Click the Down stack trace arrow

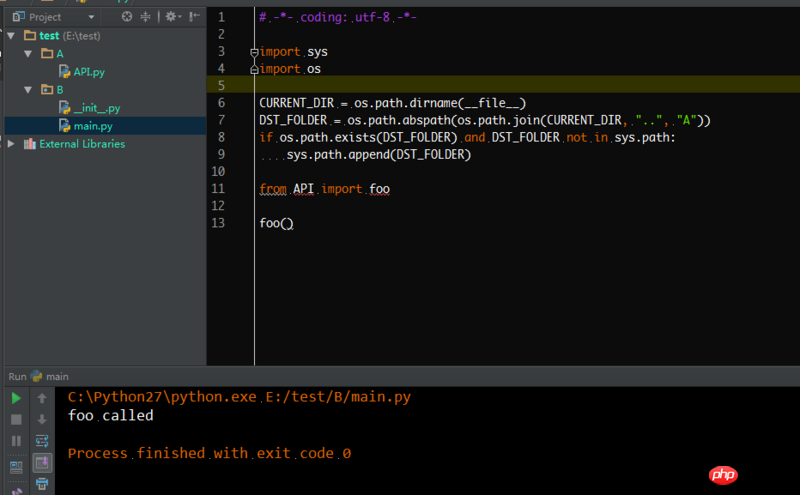[42, 419]
